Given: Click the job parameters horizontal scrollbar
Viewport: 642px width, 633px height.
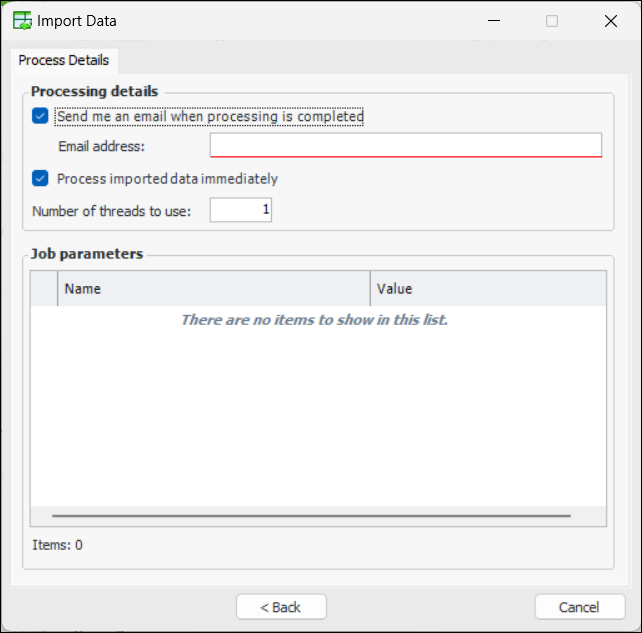Looking at the screenshot, I should pyautogui.click(x=311, y=516).
